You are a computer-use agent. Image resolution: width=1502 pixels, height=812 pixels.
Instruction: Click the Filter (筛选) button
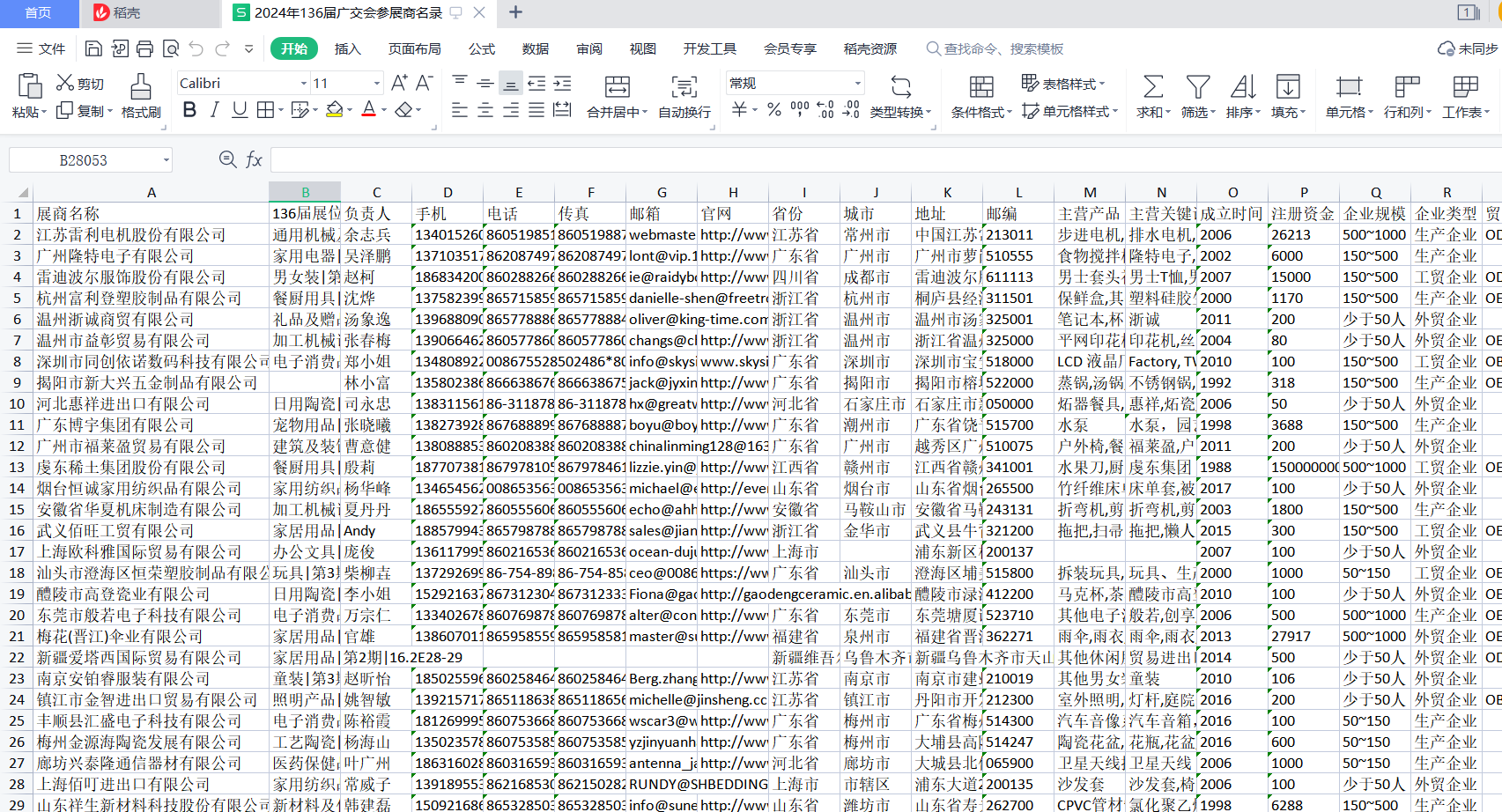[x=1198, y=97]
